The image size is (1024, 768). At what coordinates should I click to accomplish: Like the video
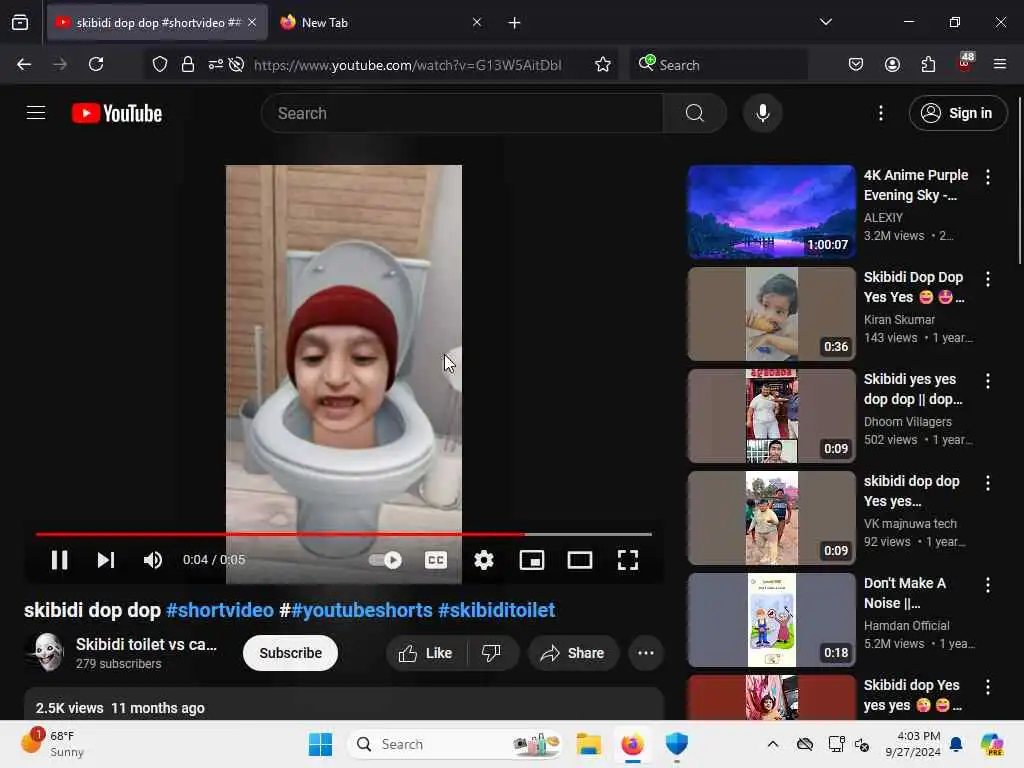click(x=426, y=653)
